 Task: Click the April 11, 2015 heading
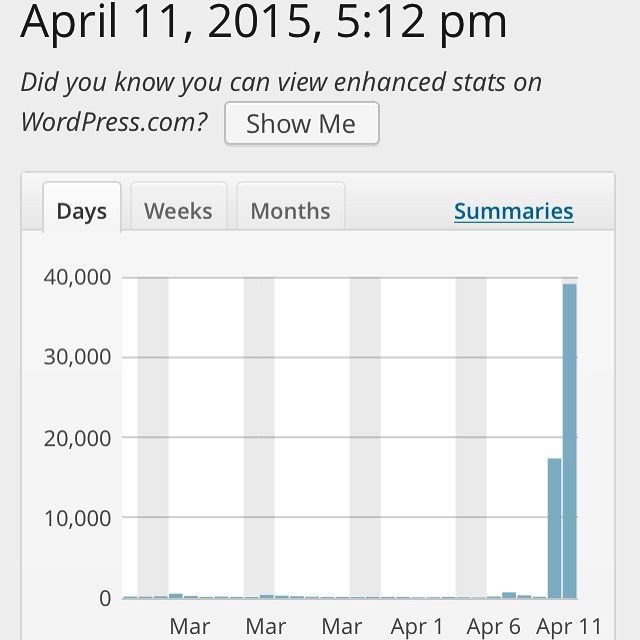pos(264,22)
